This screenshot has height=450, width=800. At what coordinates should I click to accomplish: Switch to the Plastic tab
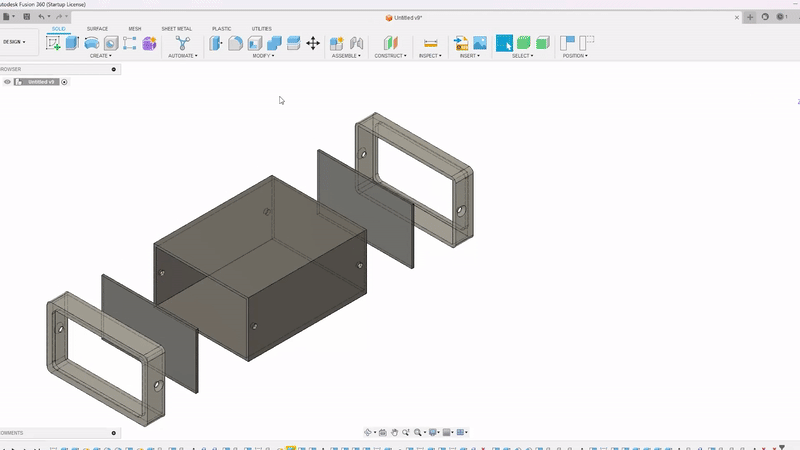tap(221, 29)
